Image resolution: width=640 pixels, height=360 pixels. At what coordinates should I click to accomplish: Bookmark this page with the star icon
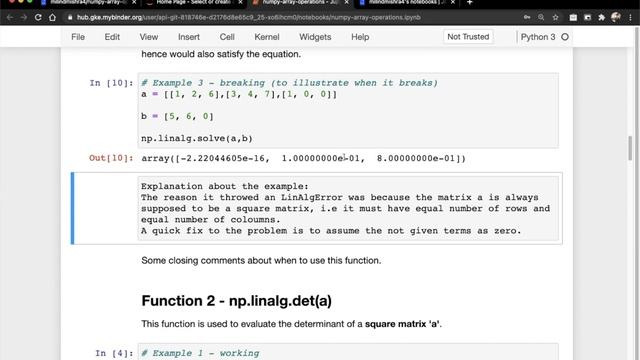pos(555,18)
